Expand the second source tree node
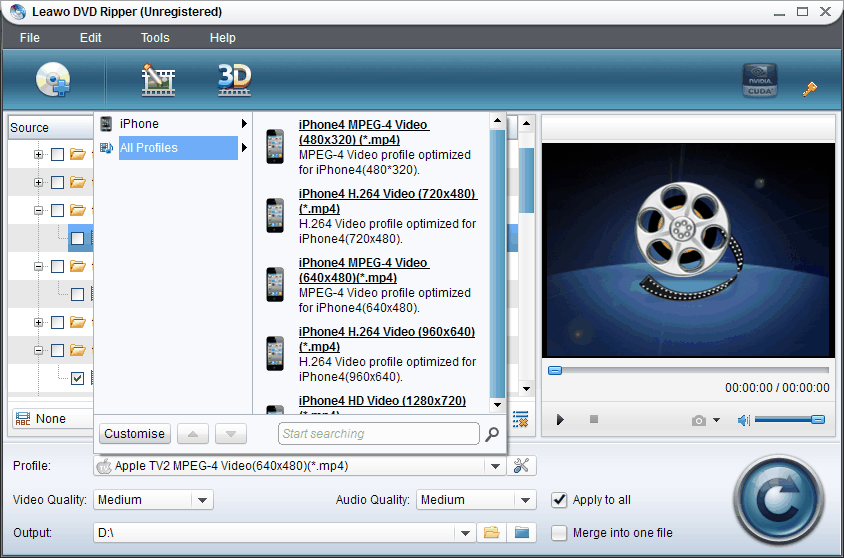844x558 pixels. point(38,182)
